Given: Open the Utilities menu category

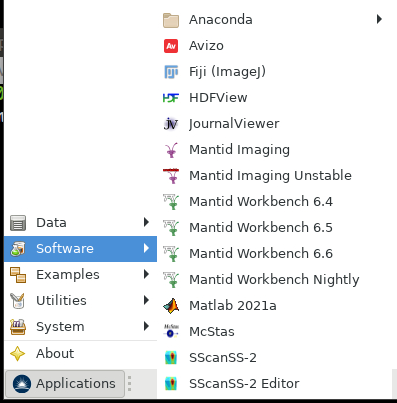Looking at the screenshot, I should [80, 301].
